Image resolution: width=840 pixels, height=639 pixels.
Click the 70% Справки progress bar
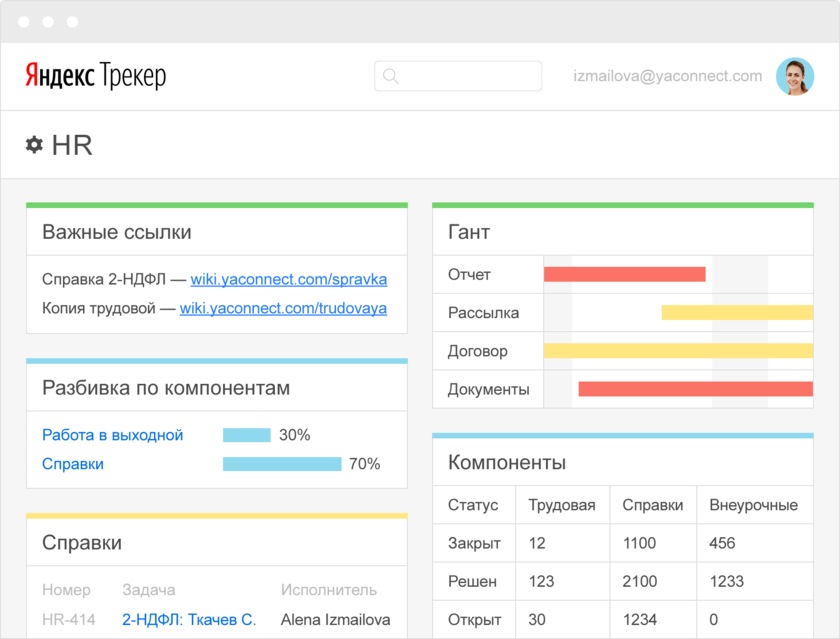click(281, 464)
